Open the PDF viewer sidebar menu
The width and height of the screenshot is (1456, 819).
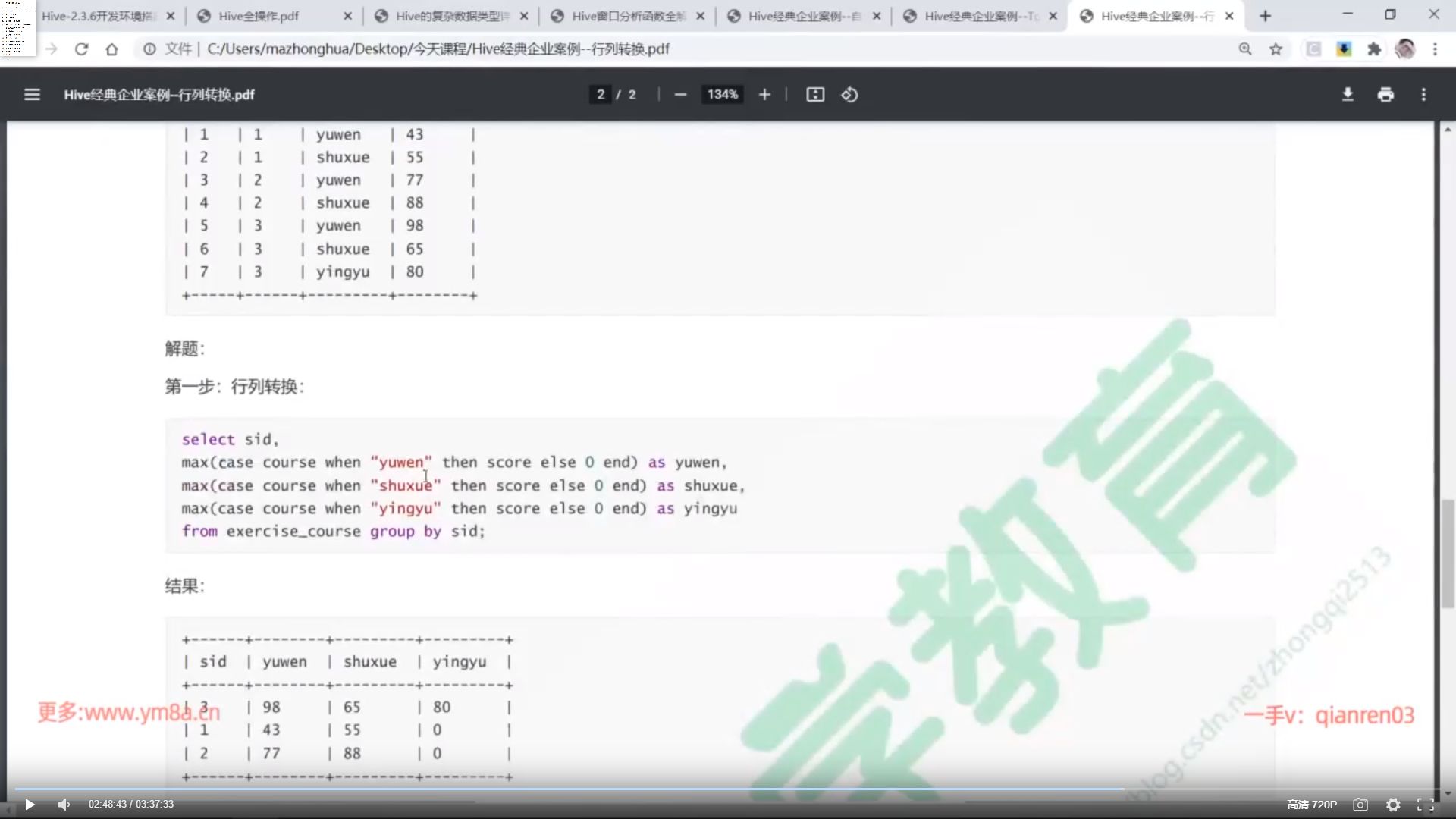click(x=32, y=95)
